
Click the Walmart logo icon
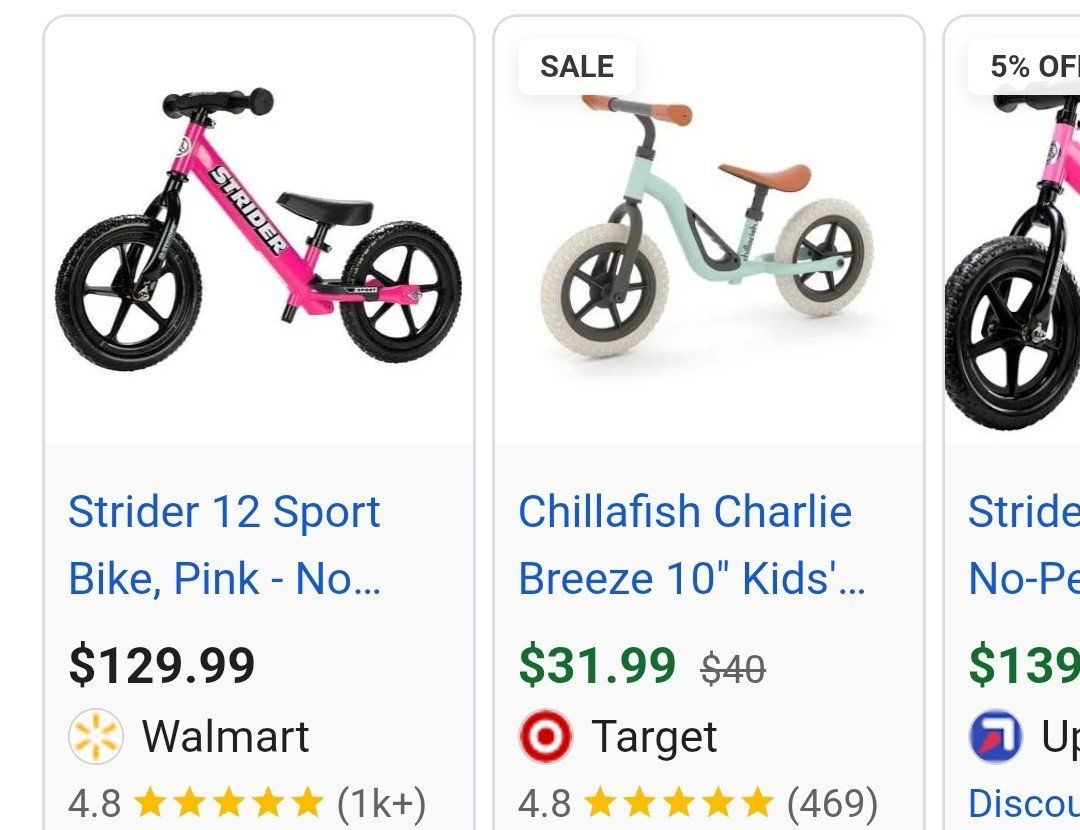(x=95, y=737)
